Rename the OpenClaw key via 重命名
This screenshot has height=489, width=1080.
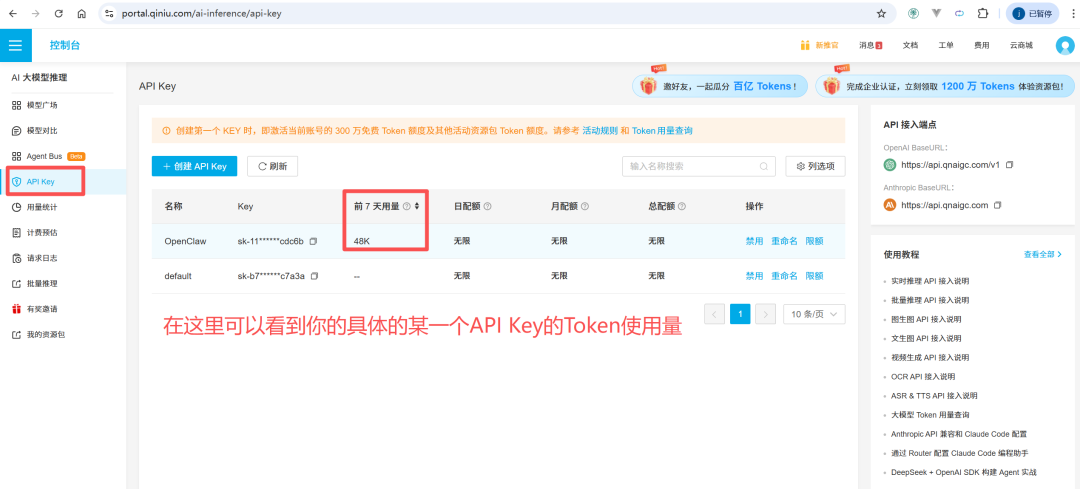(784, 241)
